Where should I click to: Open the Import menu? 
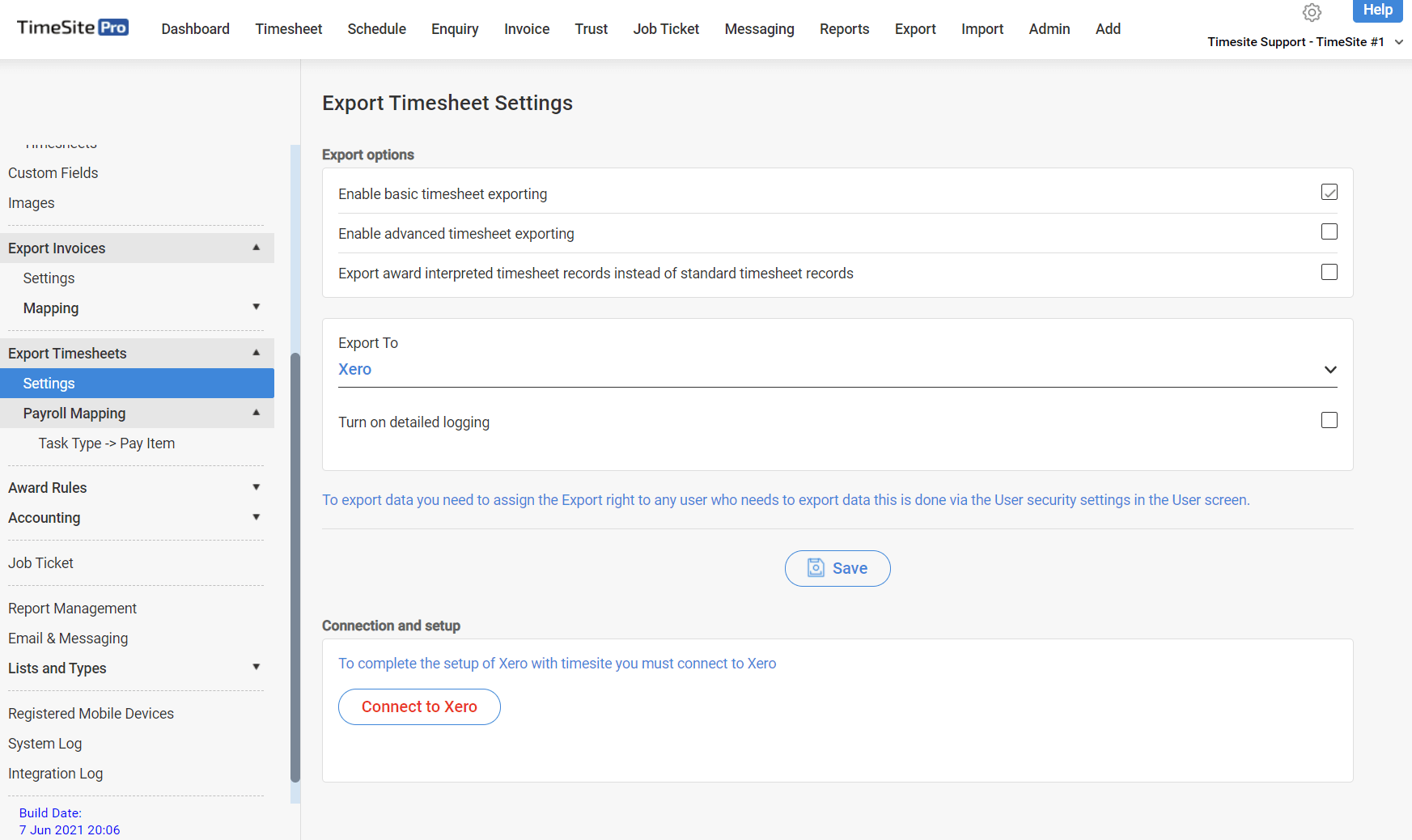pos(982,29)
